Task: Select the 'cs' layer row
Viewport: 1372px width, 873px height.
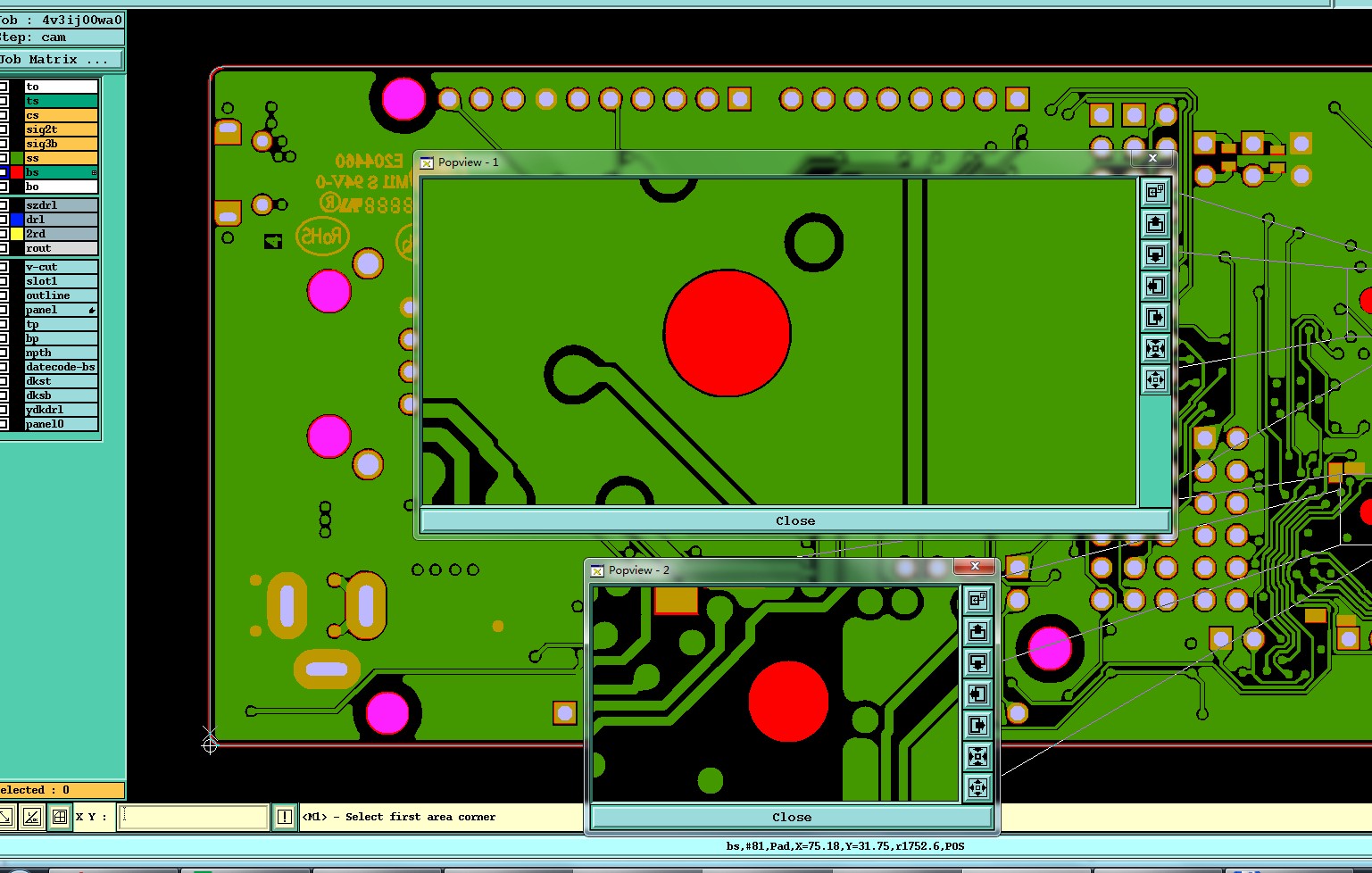Action: (x=61, y=115)
